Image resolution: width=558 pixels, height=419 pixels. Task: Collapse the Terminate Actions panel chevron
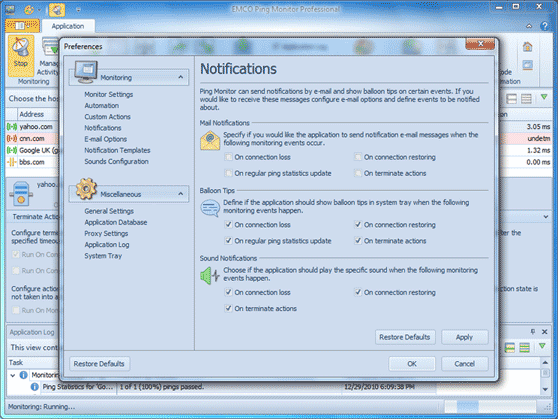(546, 217)
